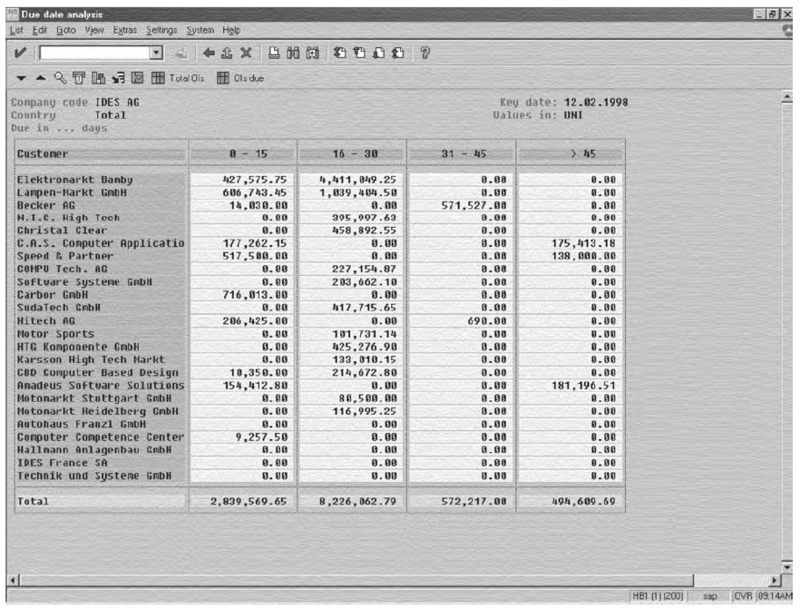
Task: Select customer Elektromarkt Bamby
Action: [74, 180]
